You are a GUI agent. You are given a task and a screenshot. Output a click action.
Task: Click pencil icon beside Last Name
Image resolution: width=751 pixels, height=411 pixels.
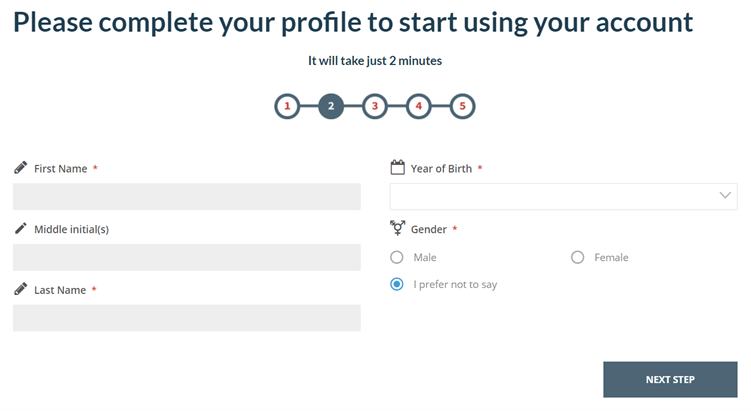pos(20,289)
